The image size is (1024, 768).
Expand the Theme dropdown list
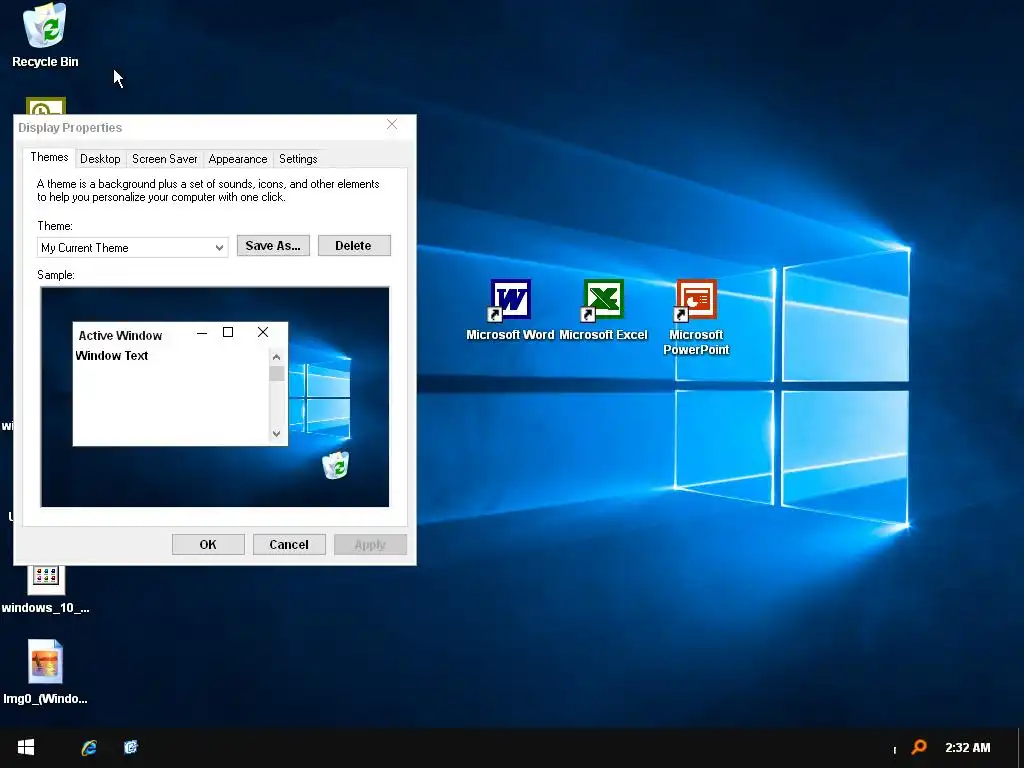pyautogui.click(x=133, y=248)
